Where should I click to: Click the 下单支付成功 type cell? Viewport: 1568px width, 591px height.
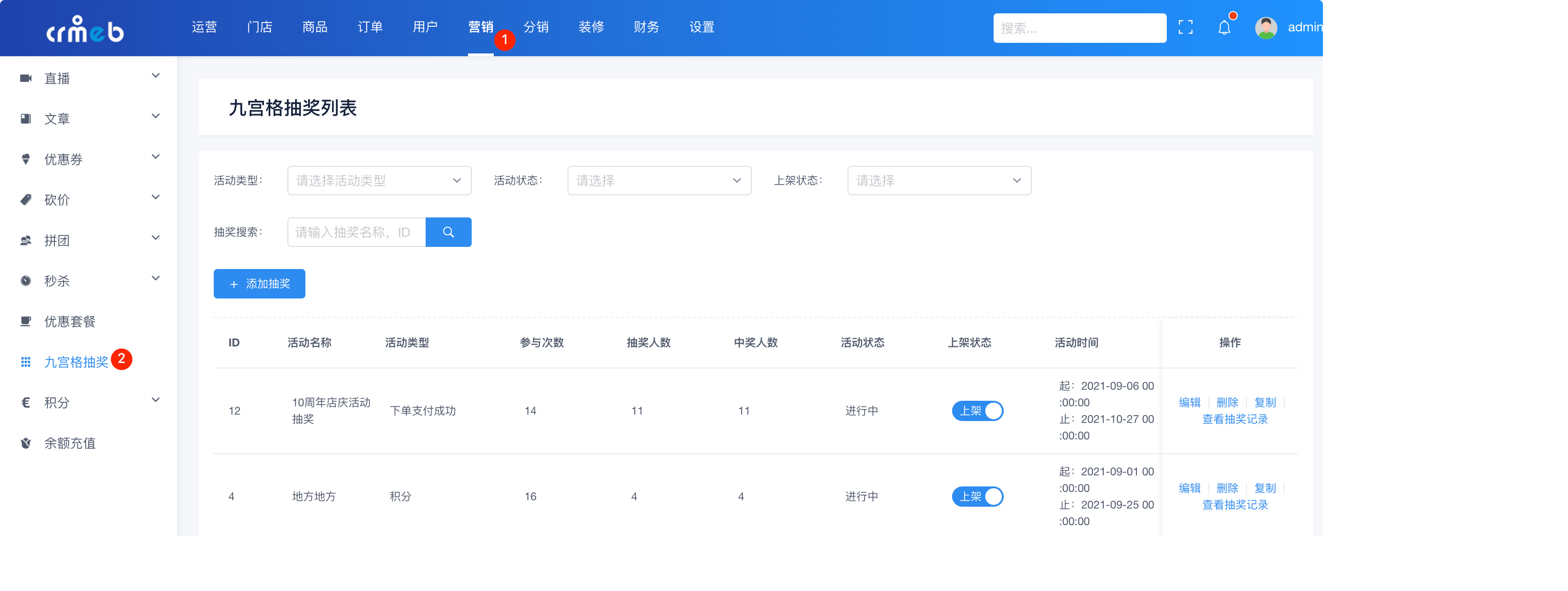point(423,411)
